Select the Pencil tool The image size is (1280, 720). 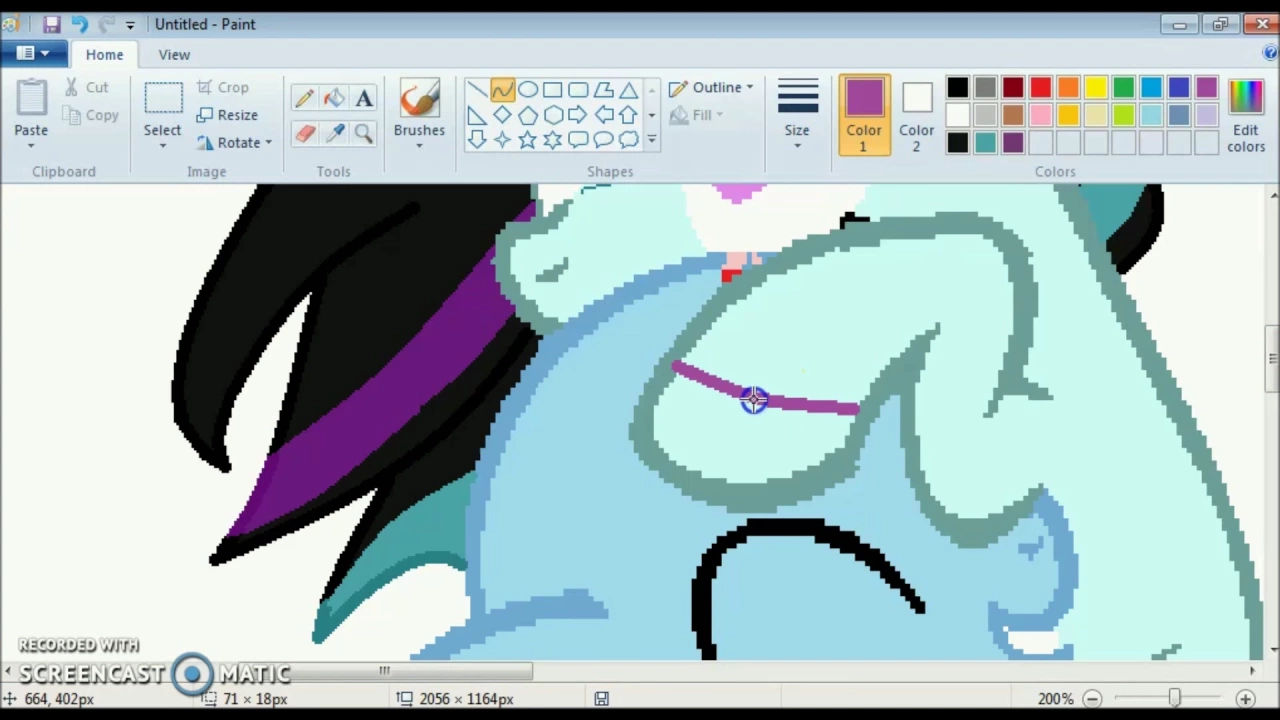pyautogui.click(x=305, y=98)
